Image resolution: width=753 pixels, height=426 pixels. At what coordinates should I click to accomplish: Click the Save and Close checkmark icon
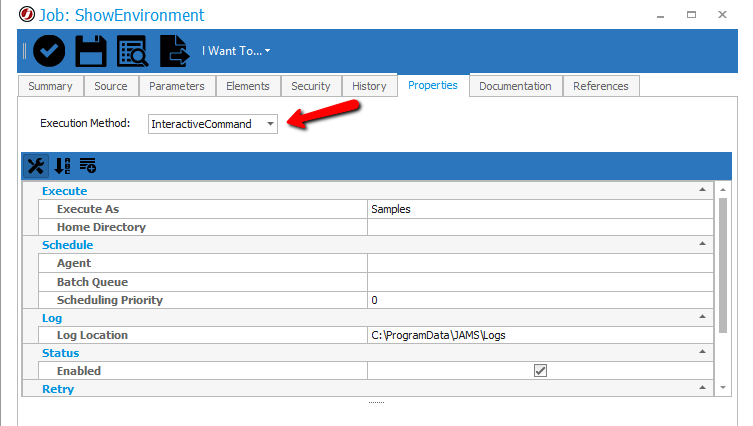(x=49, y=51)
